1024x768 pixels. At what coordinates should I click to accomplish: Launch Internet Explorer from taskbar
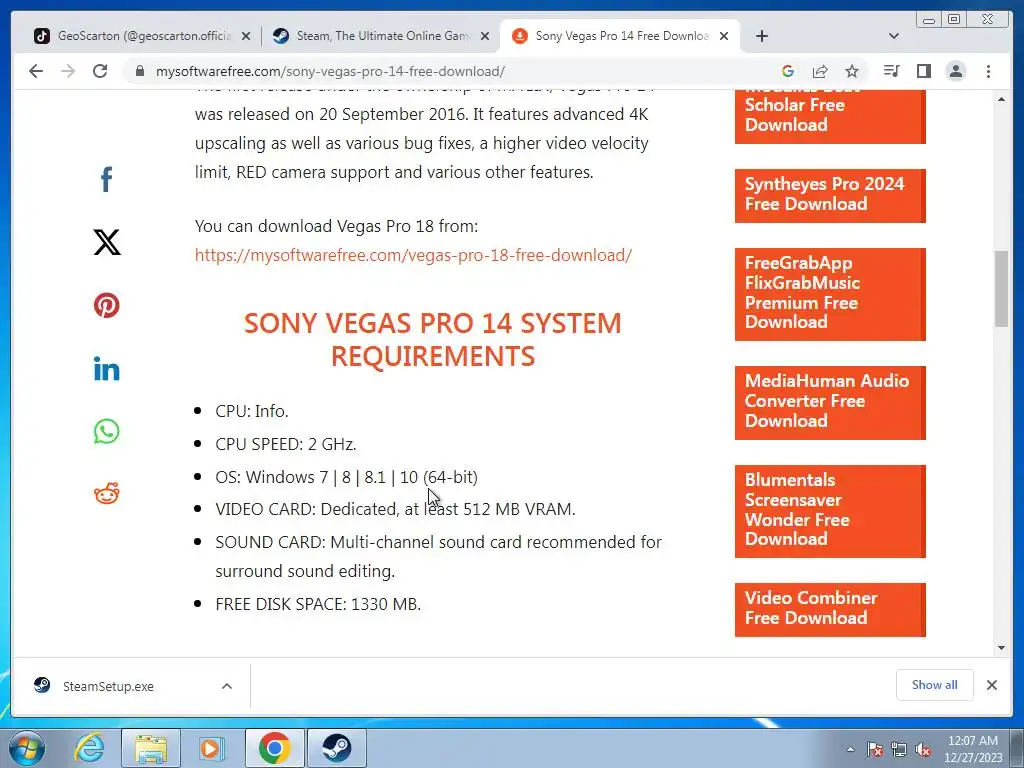(89, 748)
